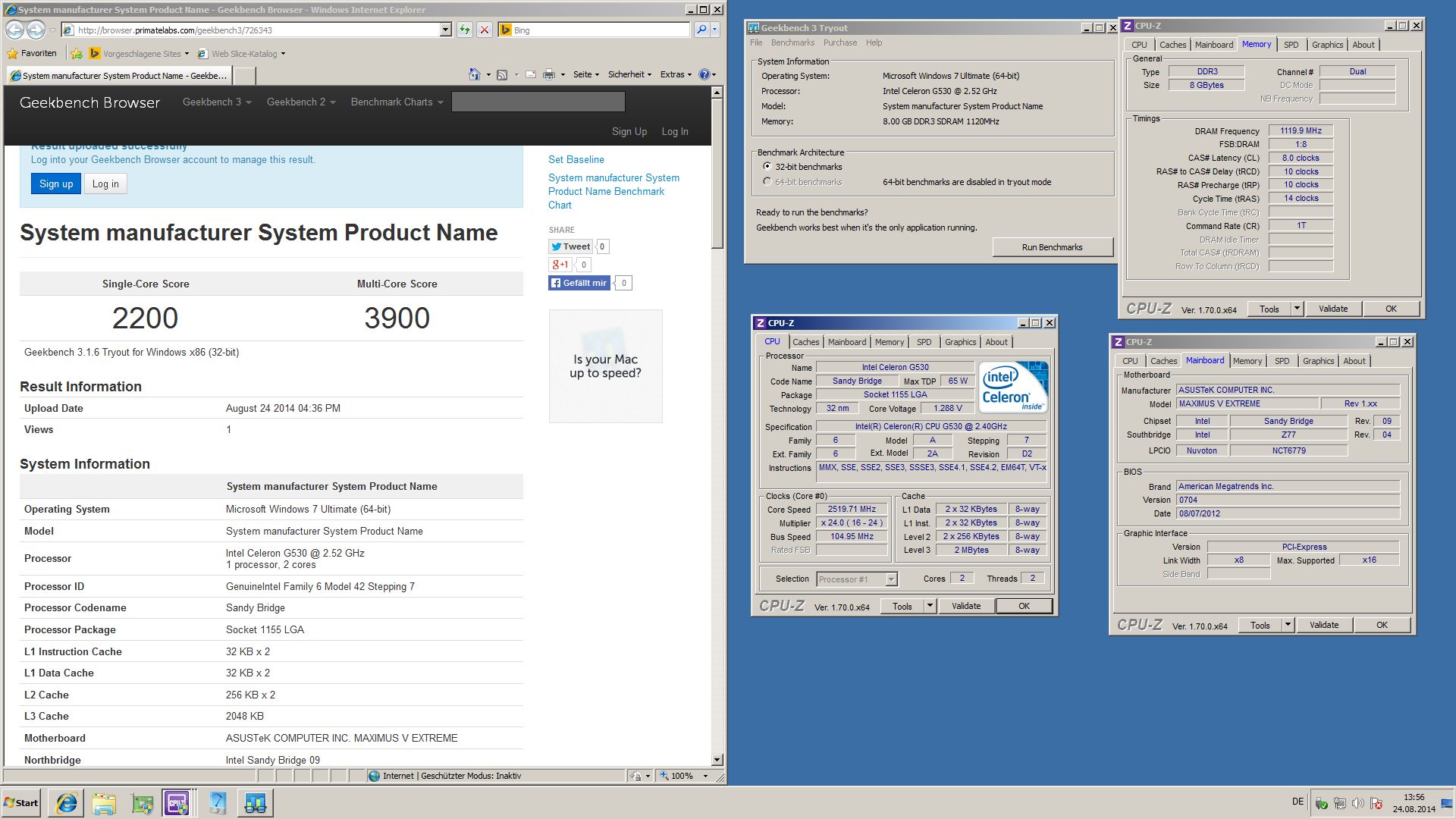Expand the Benchmark Charts nav dropdown
This screenshot has height=819, width=1456.
[397, 102]
